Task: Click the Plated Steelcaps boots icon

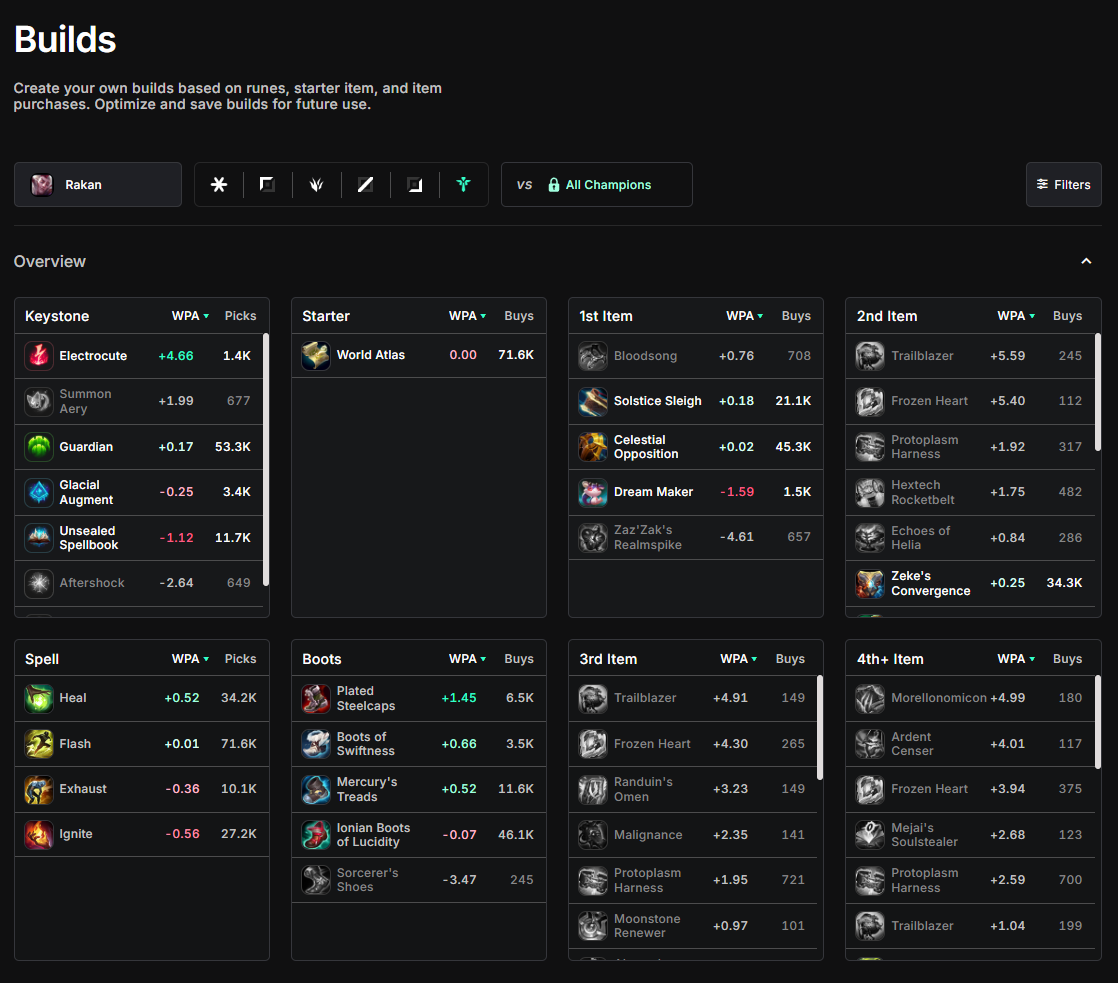Action: (x=316, y=698)
